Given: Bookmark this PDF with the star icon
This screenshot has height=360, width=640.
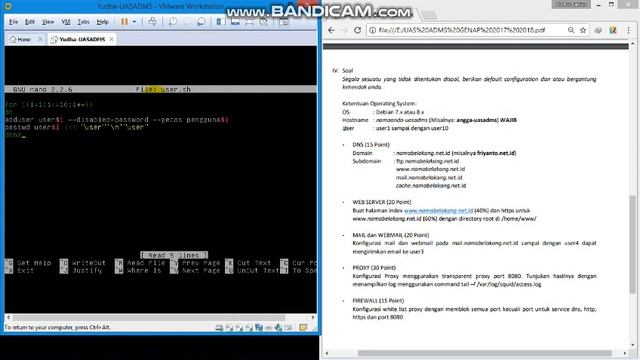Looking at the screenshot, I should [583, 30].
